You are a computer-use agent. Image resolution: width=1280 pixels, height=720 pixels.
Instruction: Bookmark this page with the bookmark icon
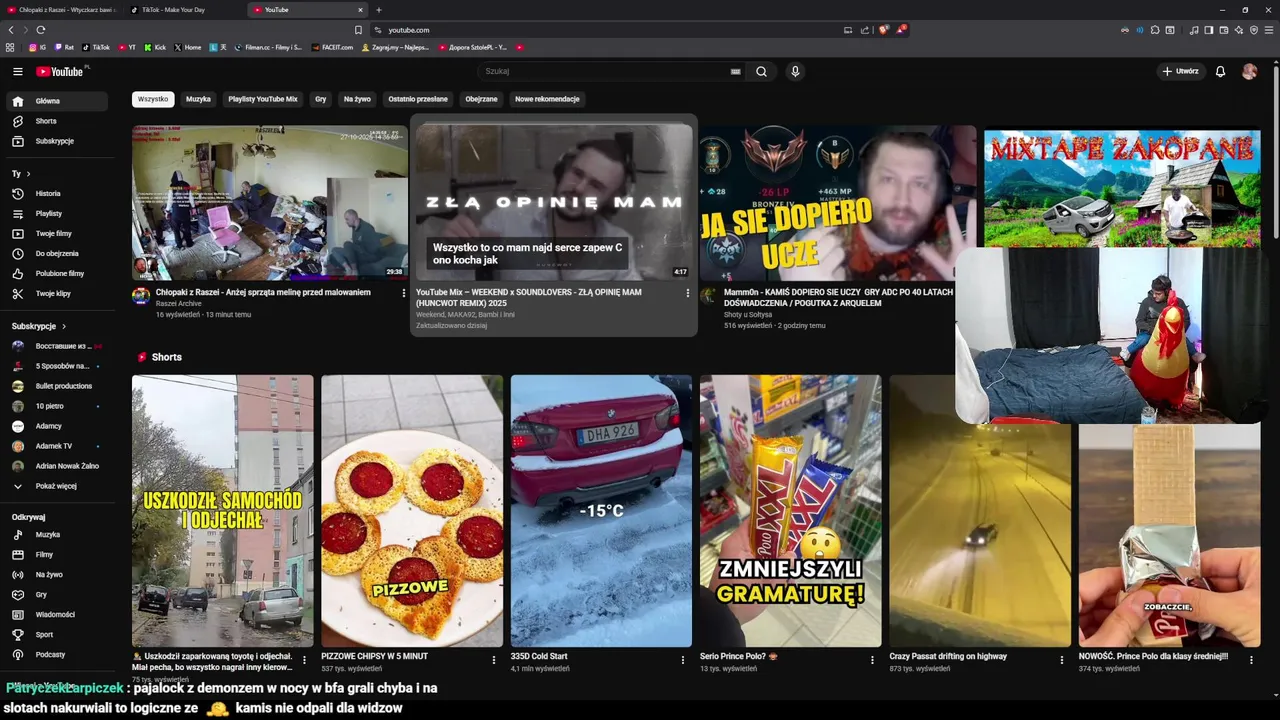(x=358, y=30)
